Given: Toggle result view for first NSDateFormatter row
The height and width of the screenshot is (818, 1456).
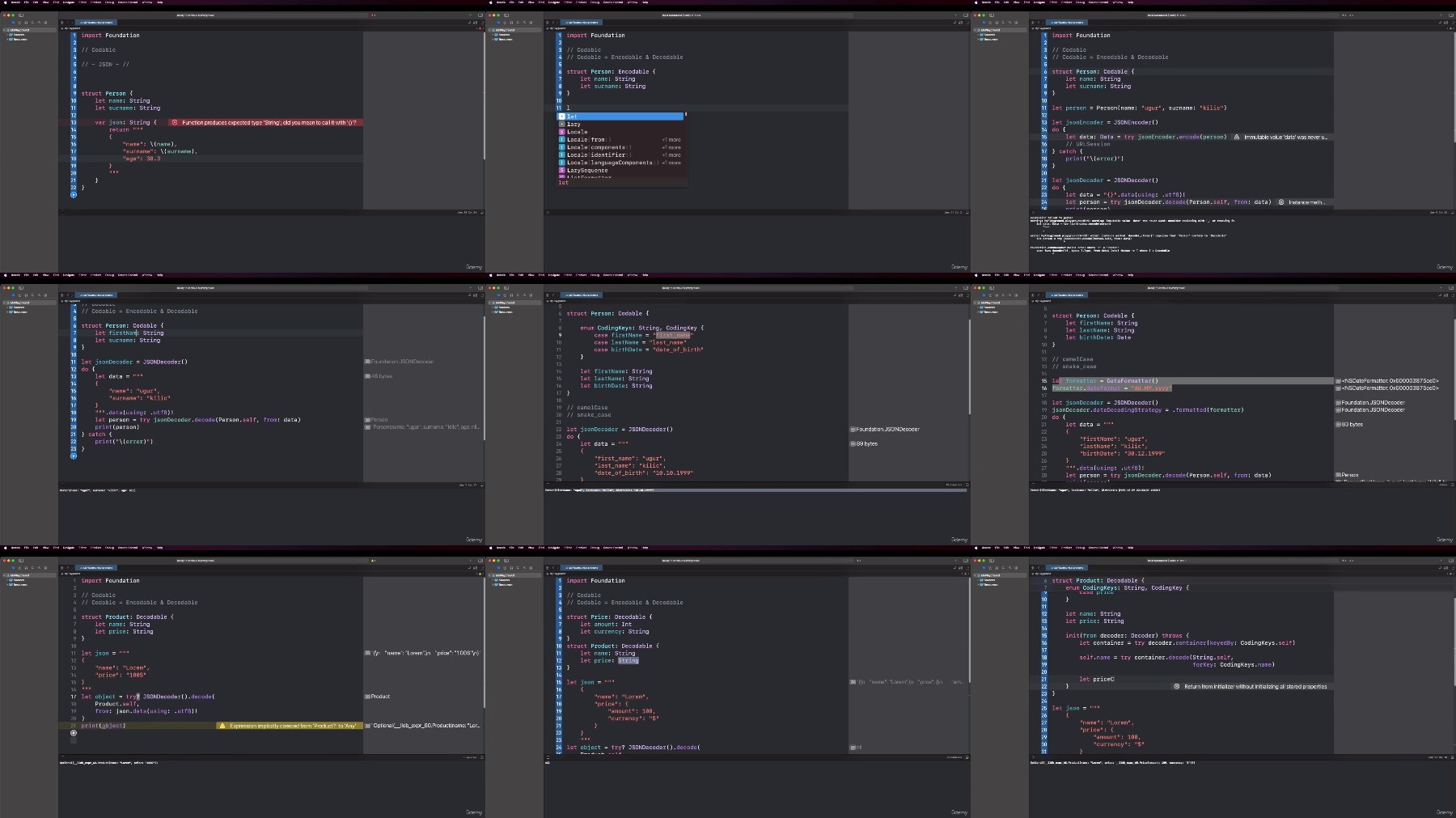Looking at the screenshot, I should 1338,381.
